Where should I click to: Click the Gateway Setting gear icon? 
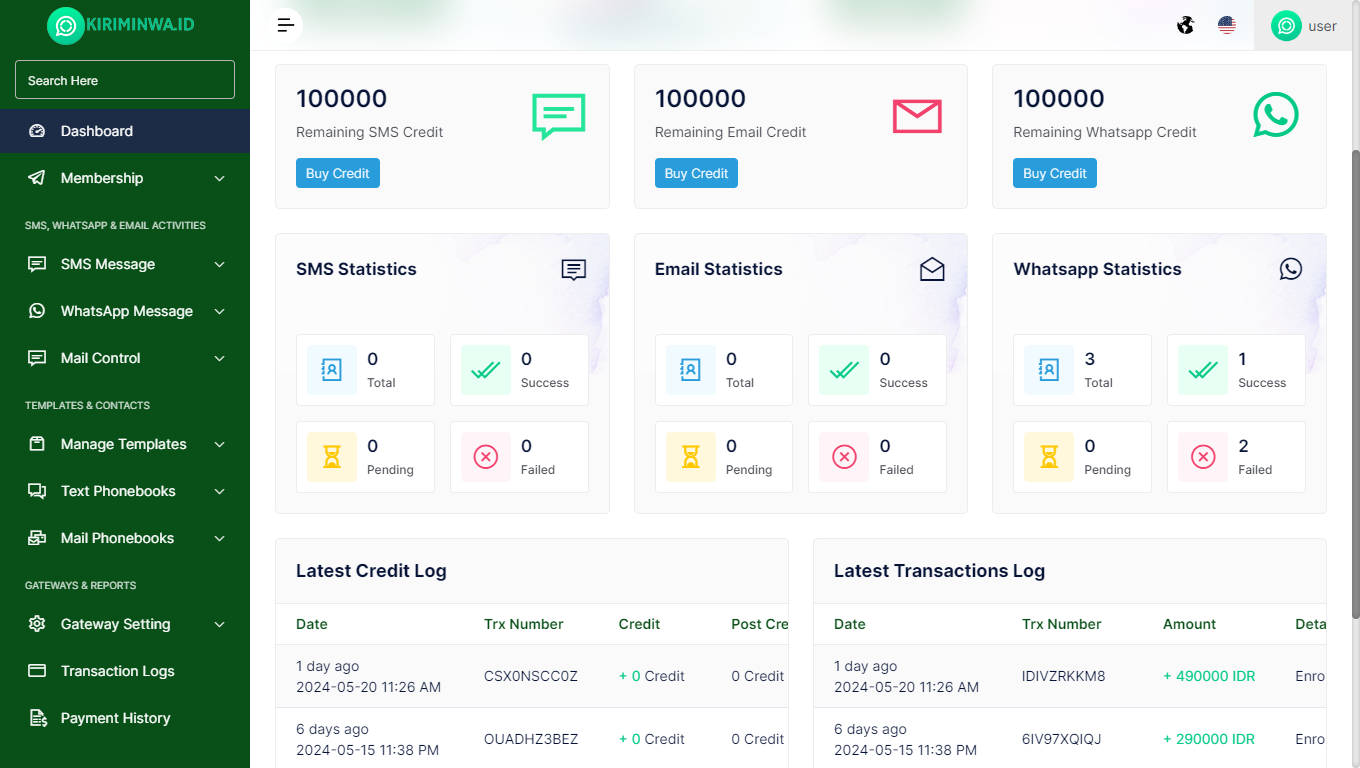click(x=37, y=624)
